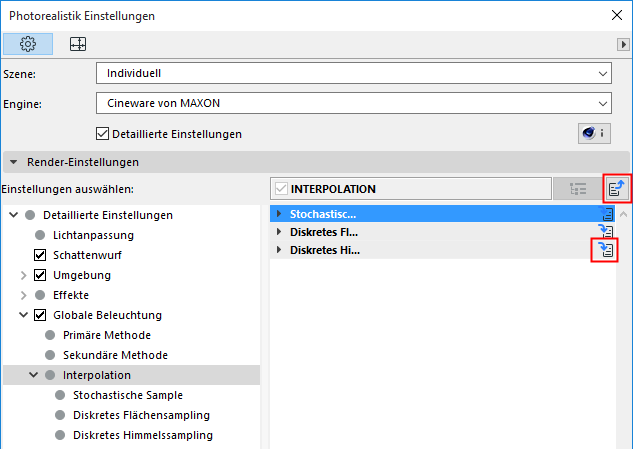Toggle Detaillierte Einstellungen checkbox
The image size is (633, 449).
click(103, 134)
